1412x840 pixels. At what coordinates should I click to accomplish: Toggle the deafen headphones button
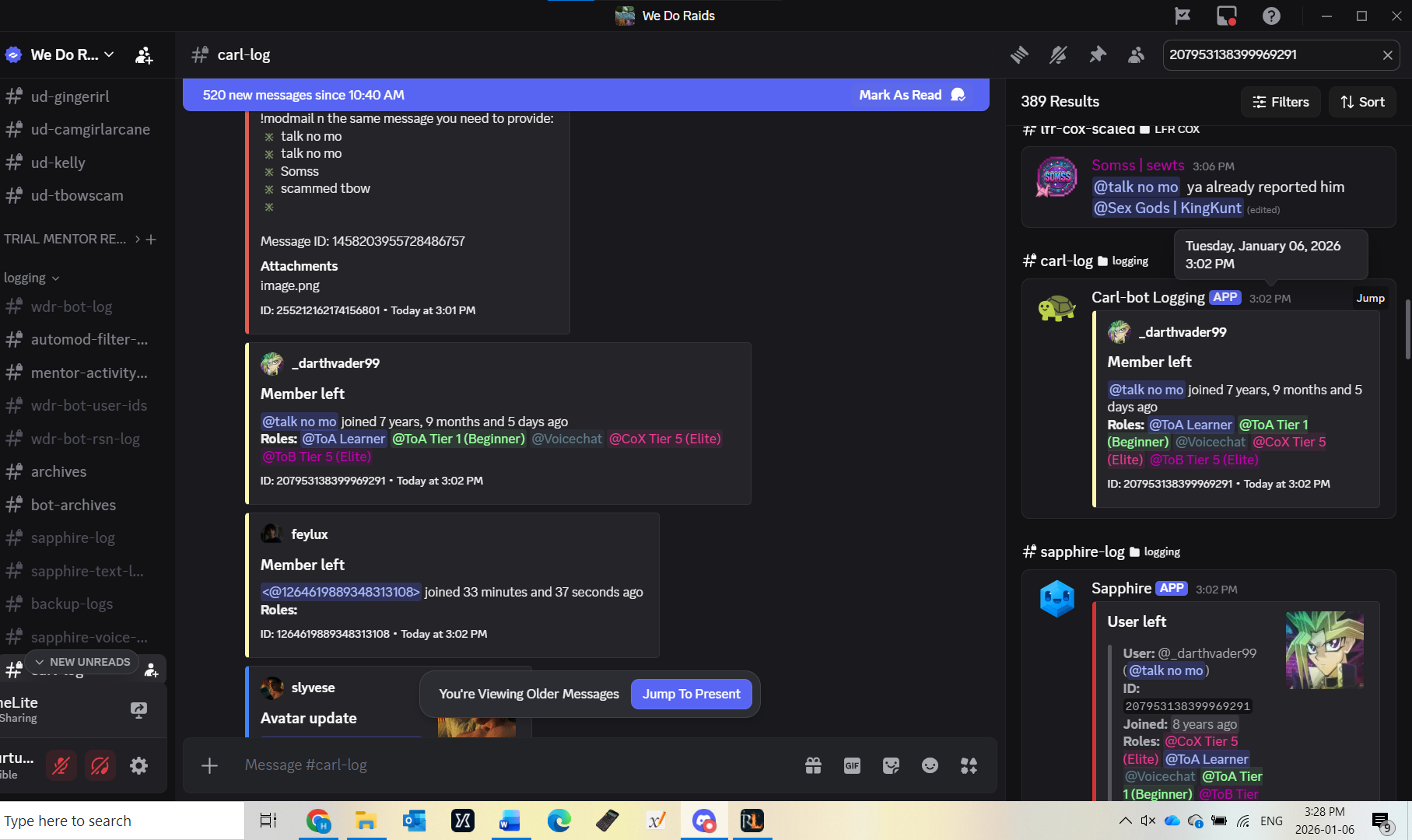pyautogui.click(x=100, y=766)
